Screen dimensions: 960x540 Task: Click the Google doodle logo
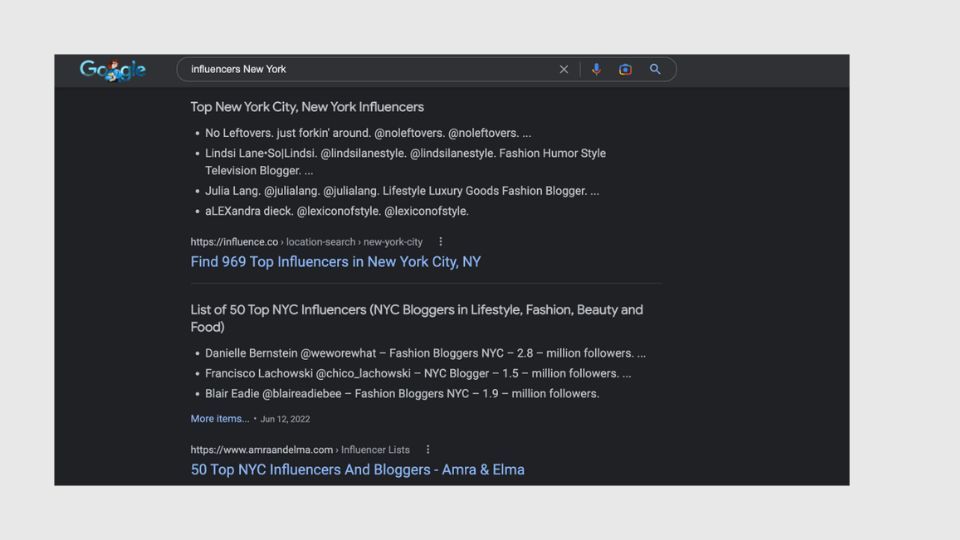pyautogui.click(x=113, y=70)
